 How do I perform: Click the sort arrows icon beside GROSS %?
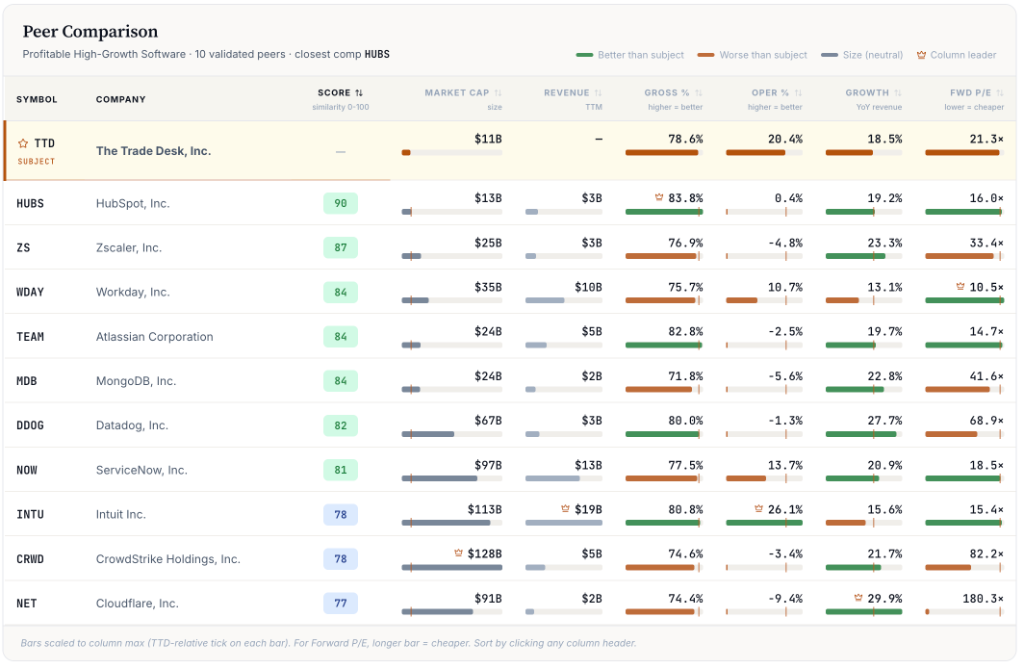(699, 93)
